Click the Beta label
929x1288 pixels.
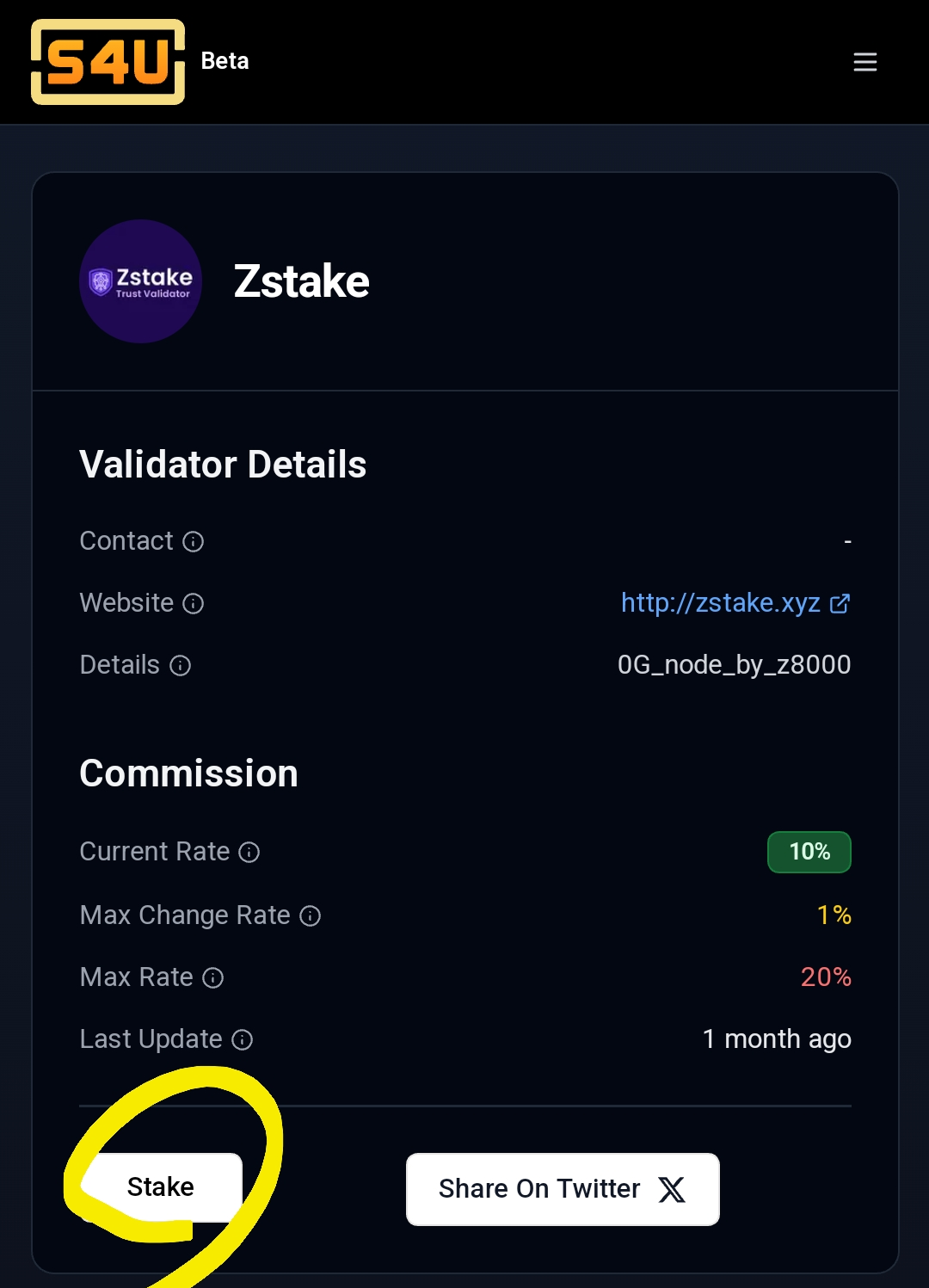click(225, 61)
